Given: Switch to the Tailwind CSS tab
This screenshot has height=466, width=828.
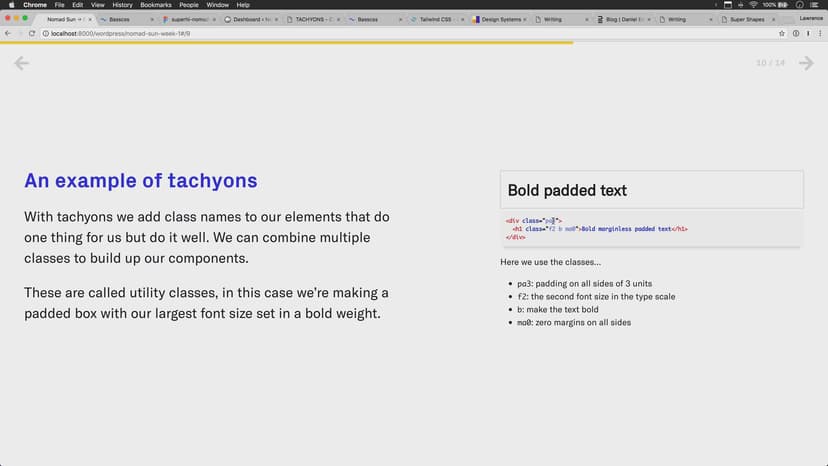Looking at the screenshot, I should [436, 19].
